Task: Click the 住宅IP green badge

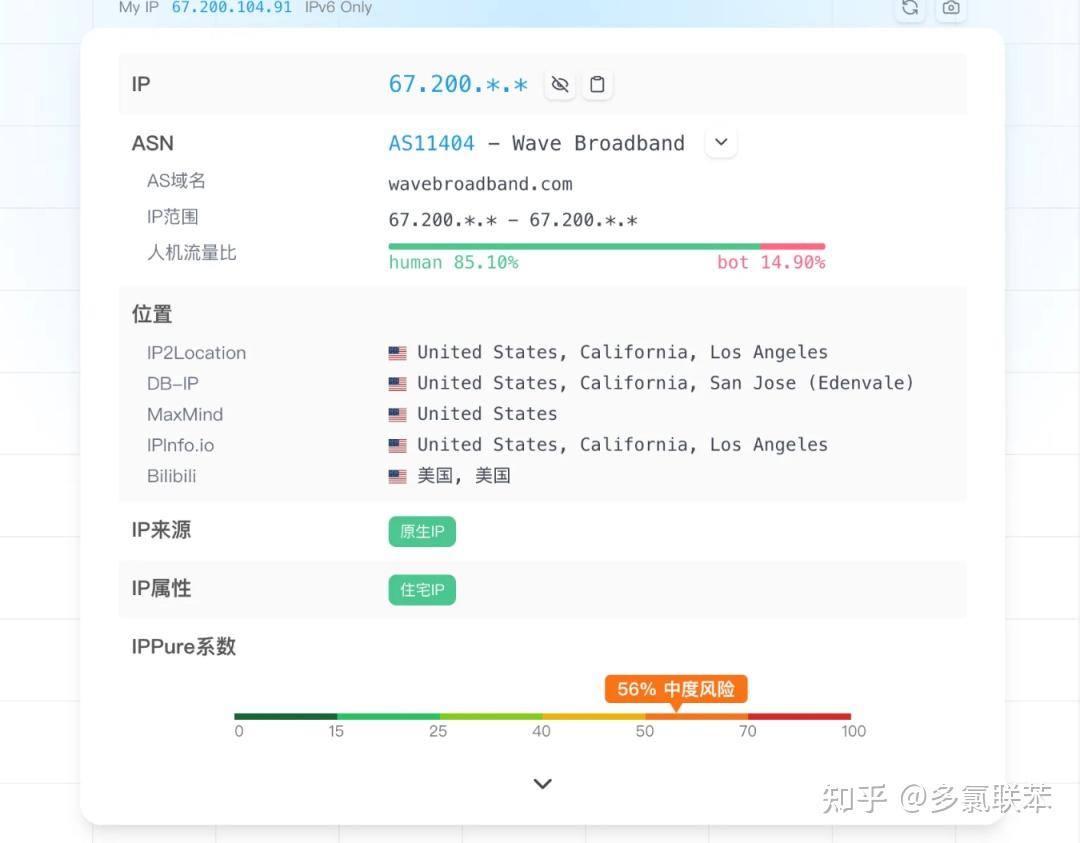Action: click(x=422, y=590)
